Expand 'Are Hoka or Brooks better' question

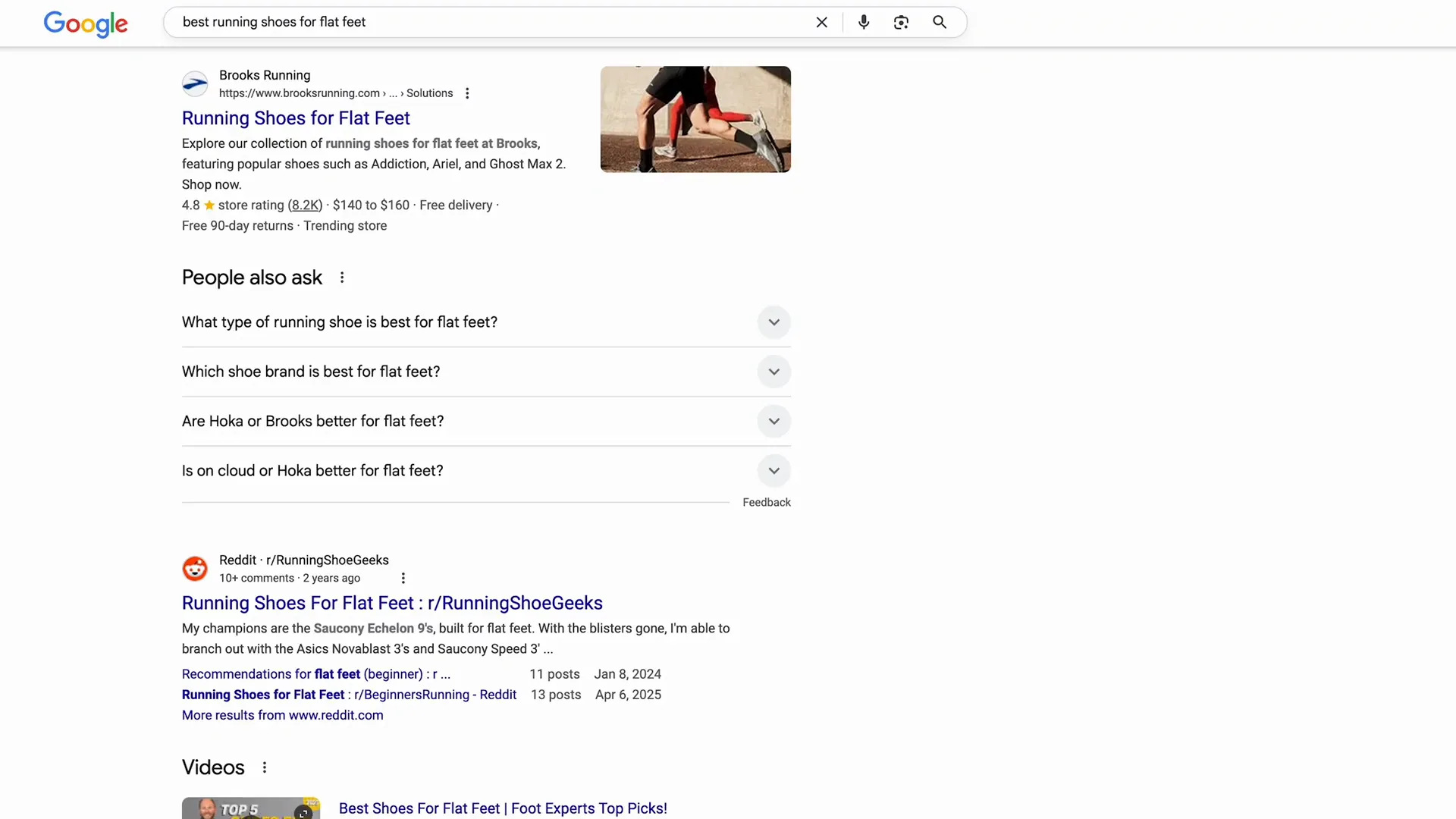(773, 421)
